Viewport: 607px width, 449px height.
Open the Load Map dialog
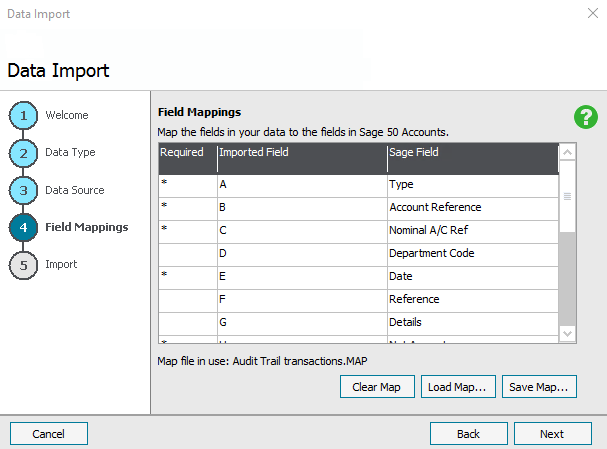(457, 387)
